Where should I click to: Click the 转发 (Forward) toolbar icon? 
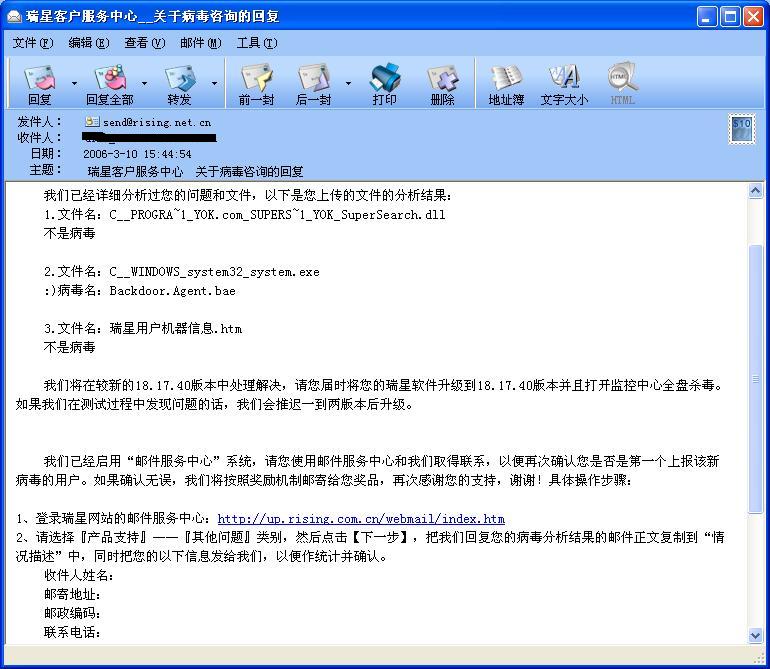180,84
